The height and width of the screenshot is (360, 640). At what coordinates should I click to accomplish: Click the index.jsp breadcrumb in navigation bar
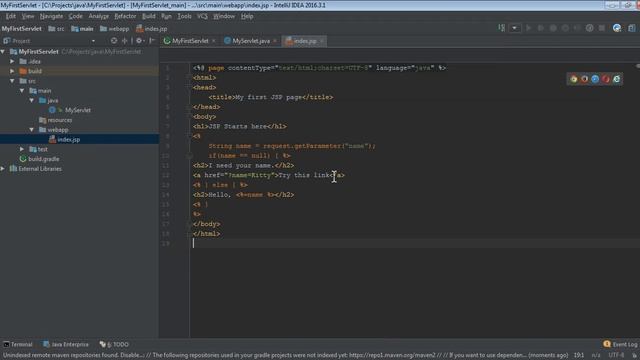(x=151, y=29)
